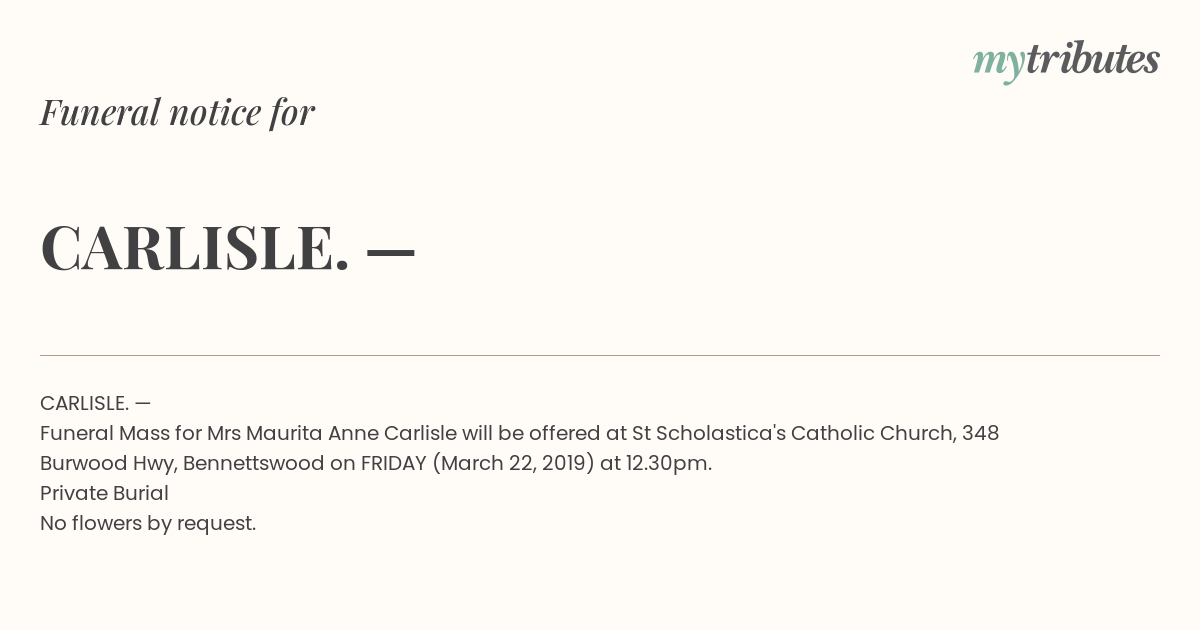This screenshot has height=630, width=1200.
Task: Click the phrase "will be offered at"
Action: click(544, 433)
